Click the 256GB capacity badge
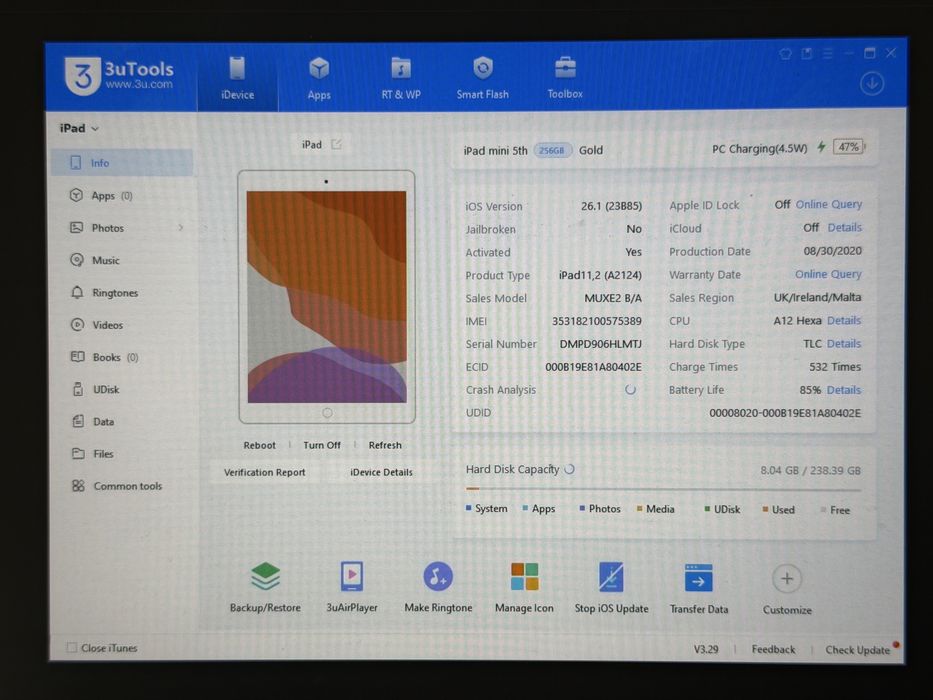 coord(552,150)
